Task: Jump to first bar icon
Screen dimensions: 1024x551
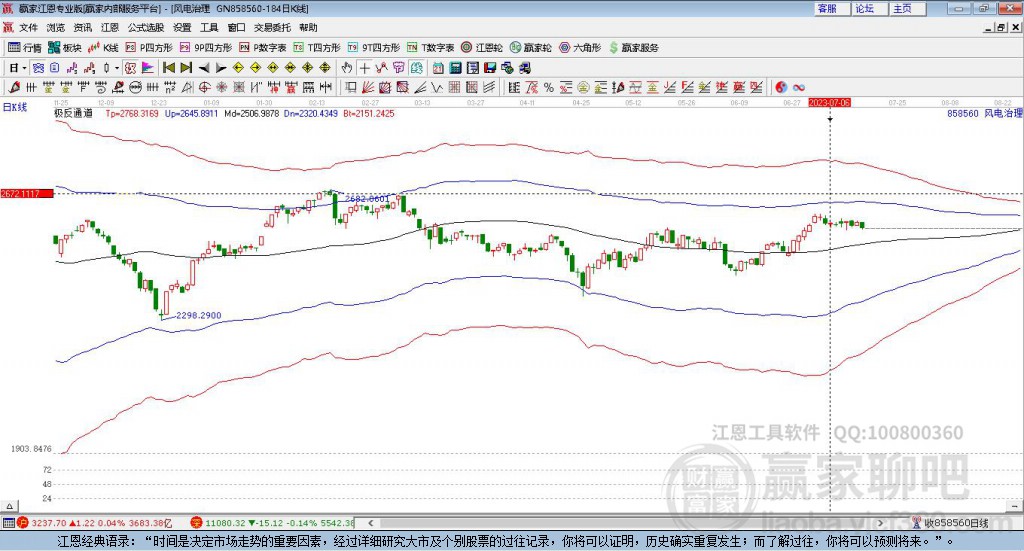Action: tap(168, 68)
